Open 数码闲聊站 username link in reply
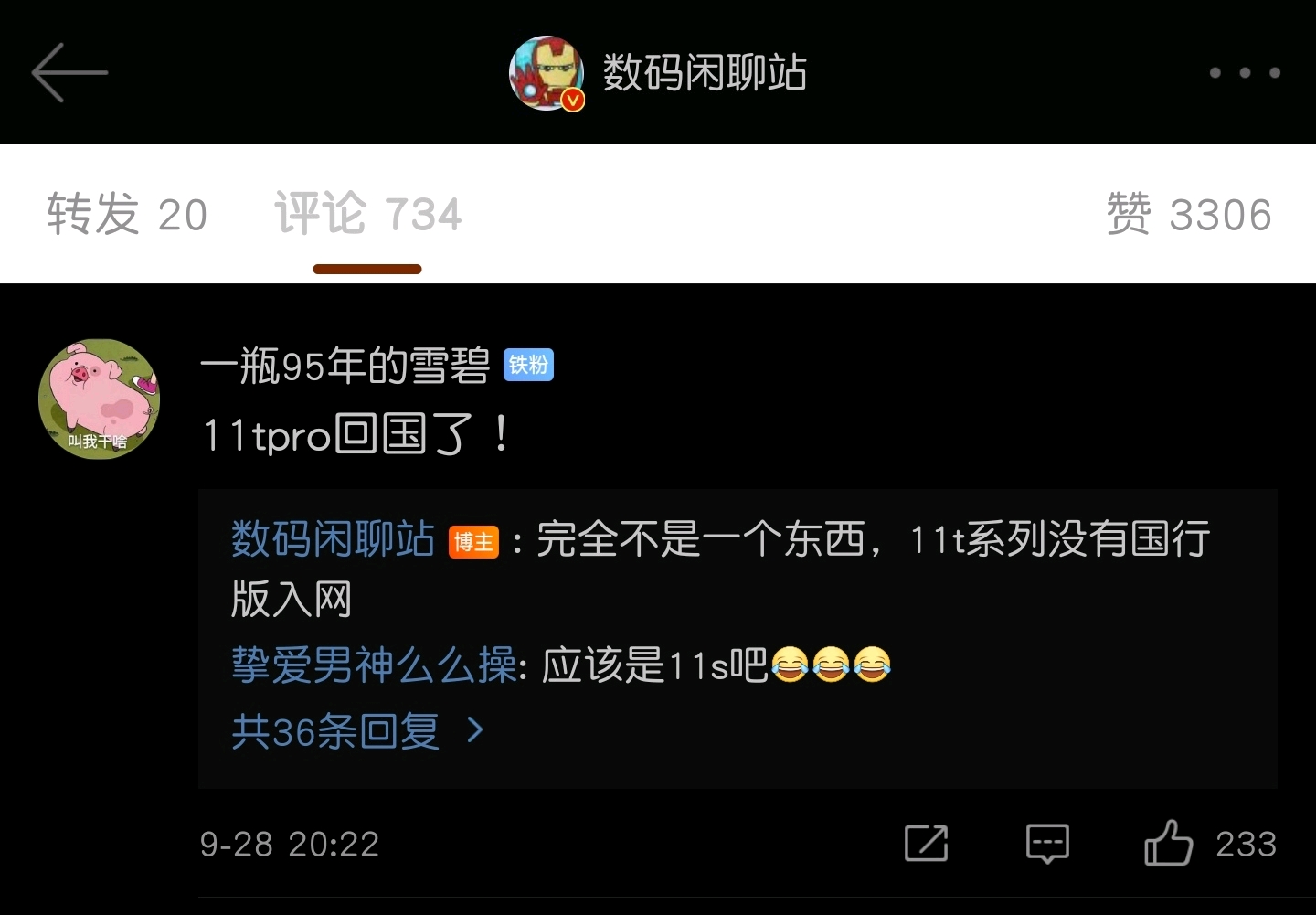Screen dimensions: 1316x915 [333, 539]
